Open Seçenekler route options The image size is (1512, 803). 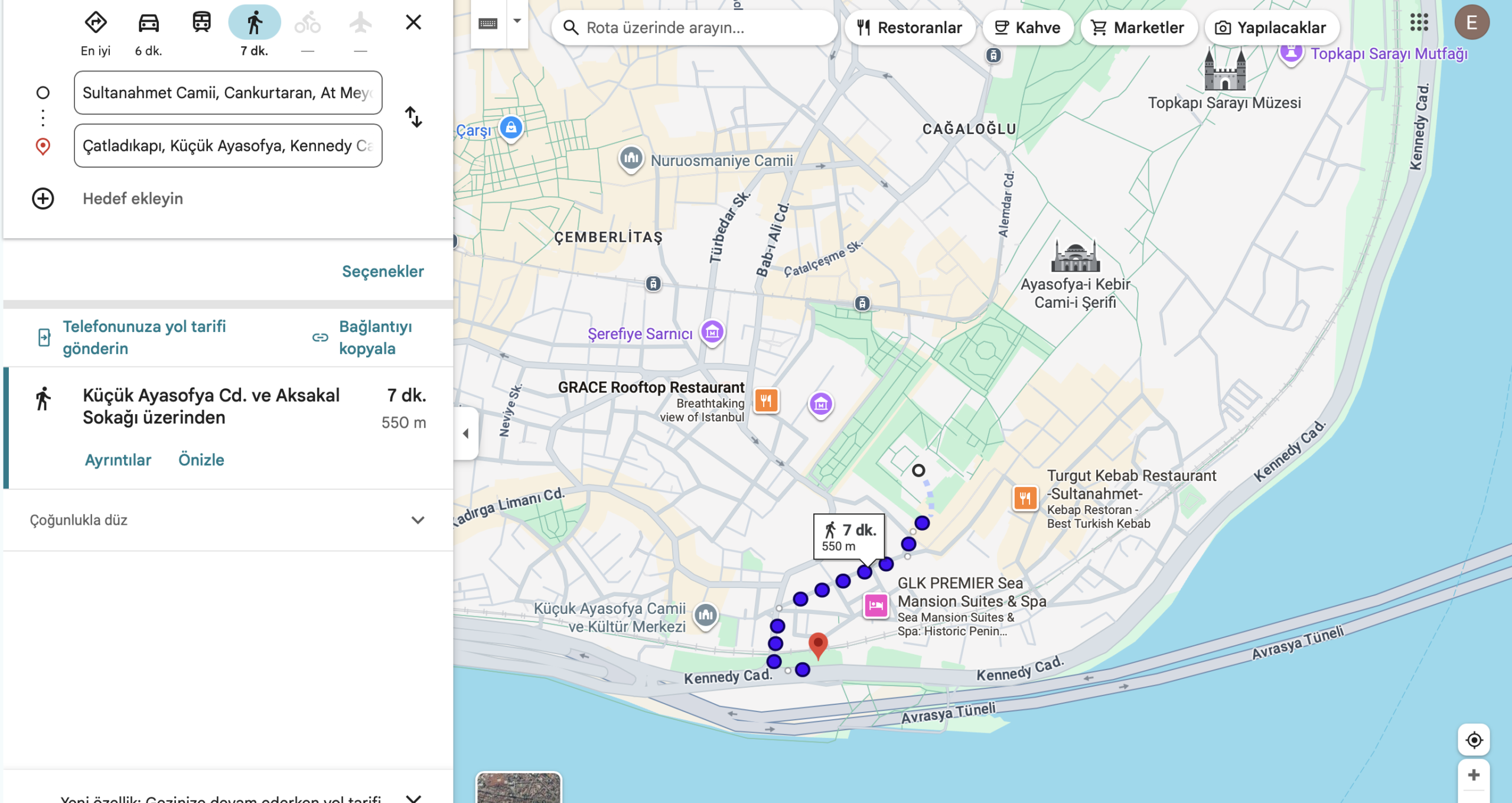(x=383, y=271)
